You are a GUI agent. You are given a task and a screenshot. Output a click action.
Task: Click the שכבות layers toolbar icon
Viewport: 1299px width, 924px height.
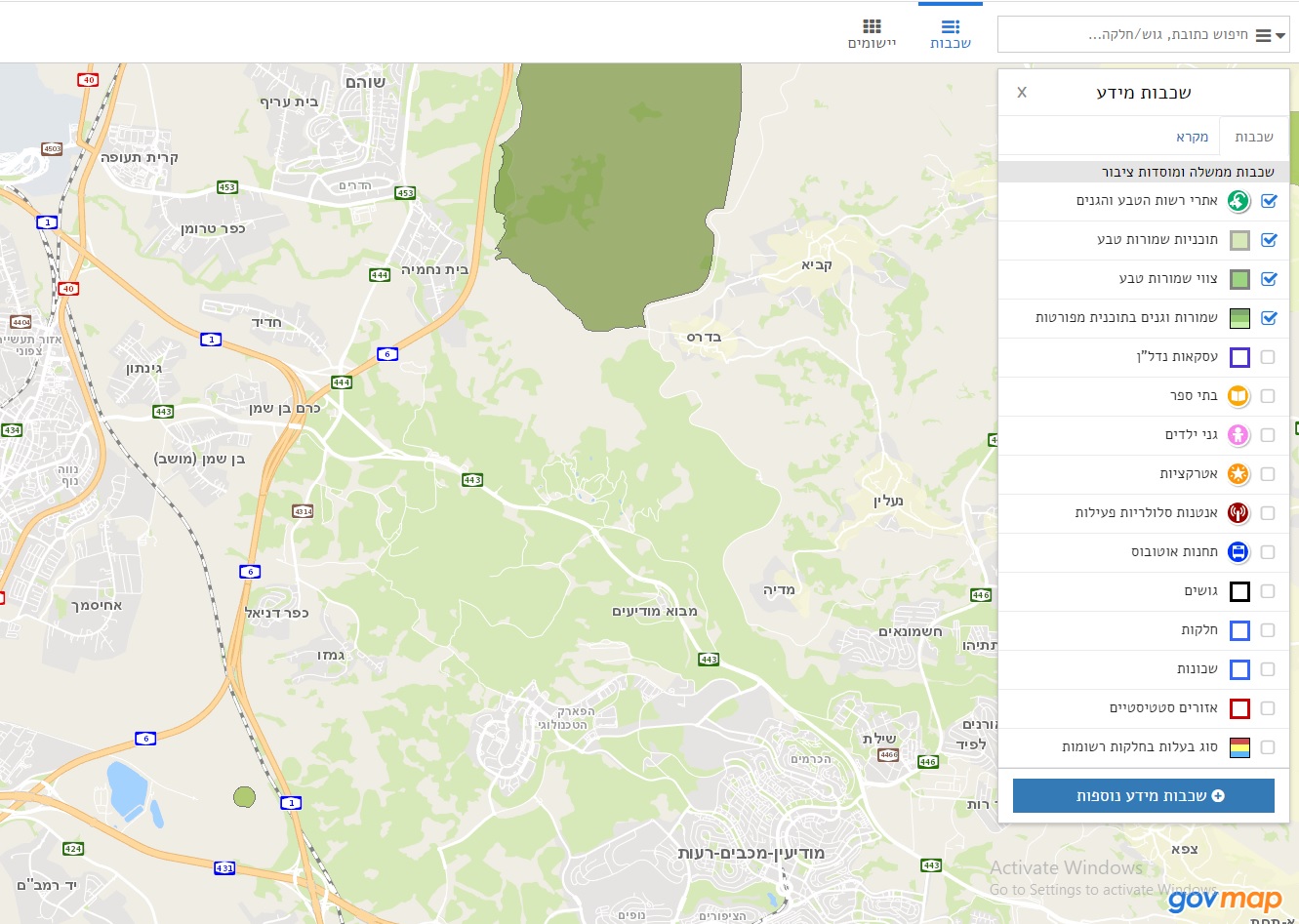[x=951, y=26]
